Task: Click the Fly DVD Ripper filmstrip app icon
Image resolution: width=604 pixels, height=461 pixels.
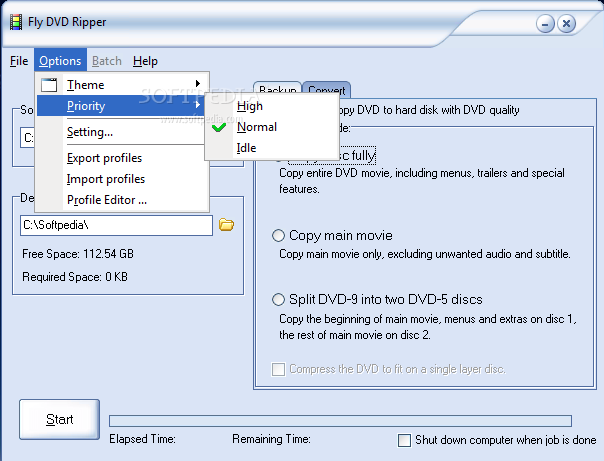Action: [x=16, y=22]
